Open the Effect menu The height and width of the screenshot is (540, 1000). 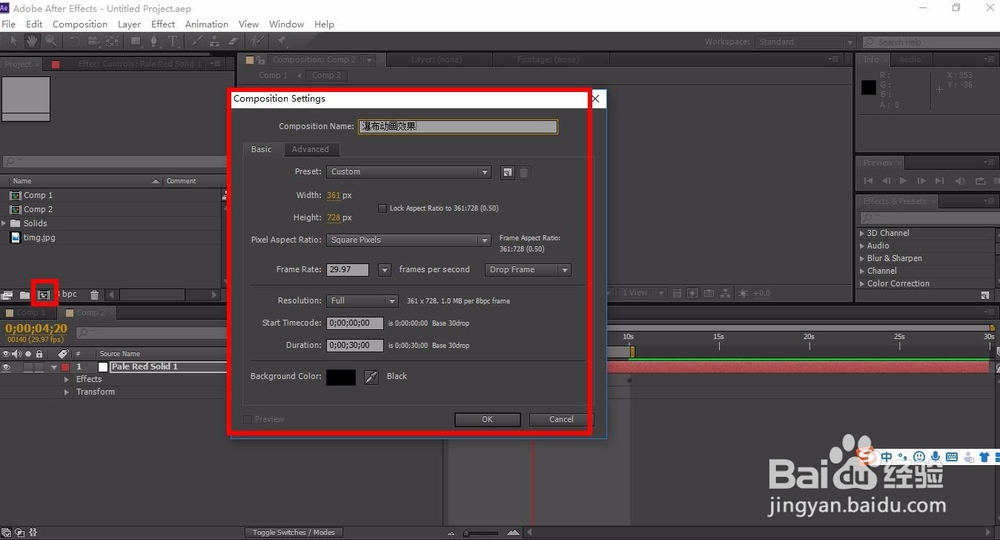coord(163,24)
